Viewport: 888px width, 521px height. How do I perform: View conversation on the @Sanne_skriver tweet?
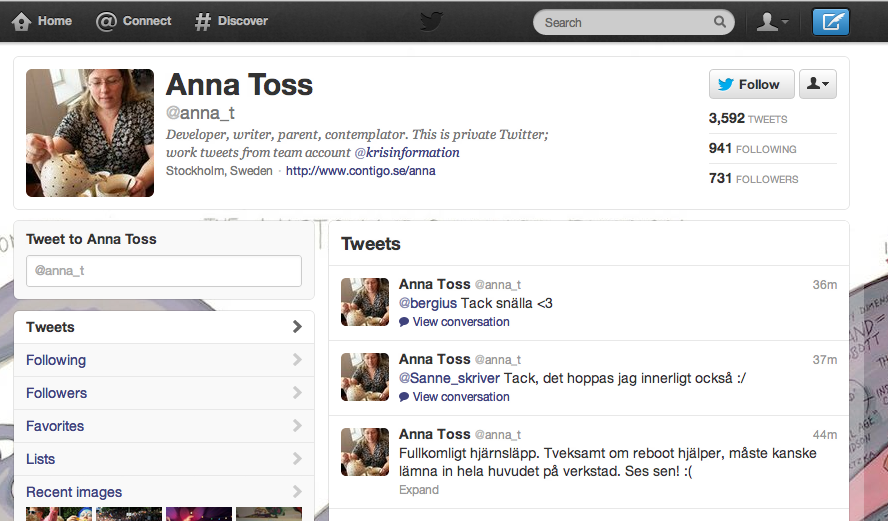point(461,397)
